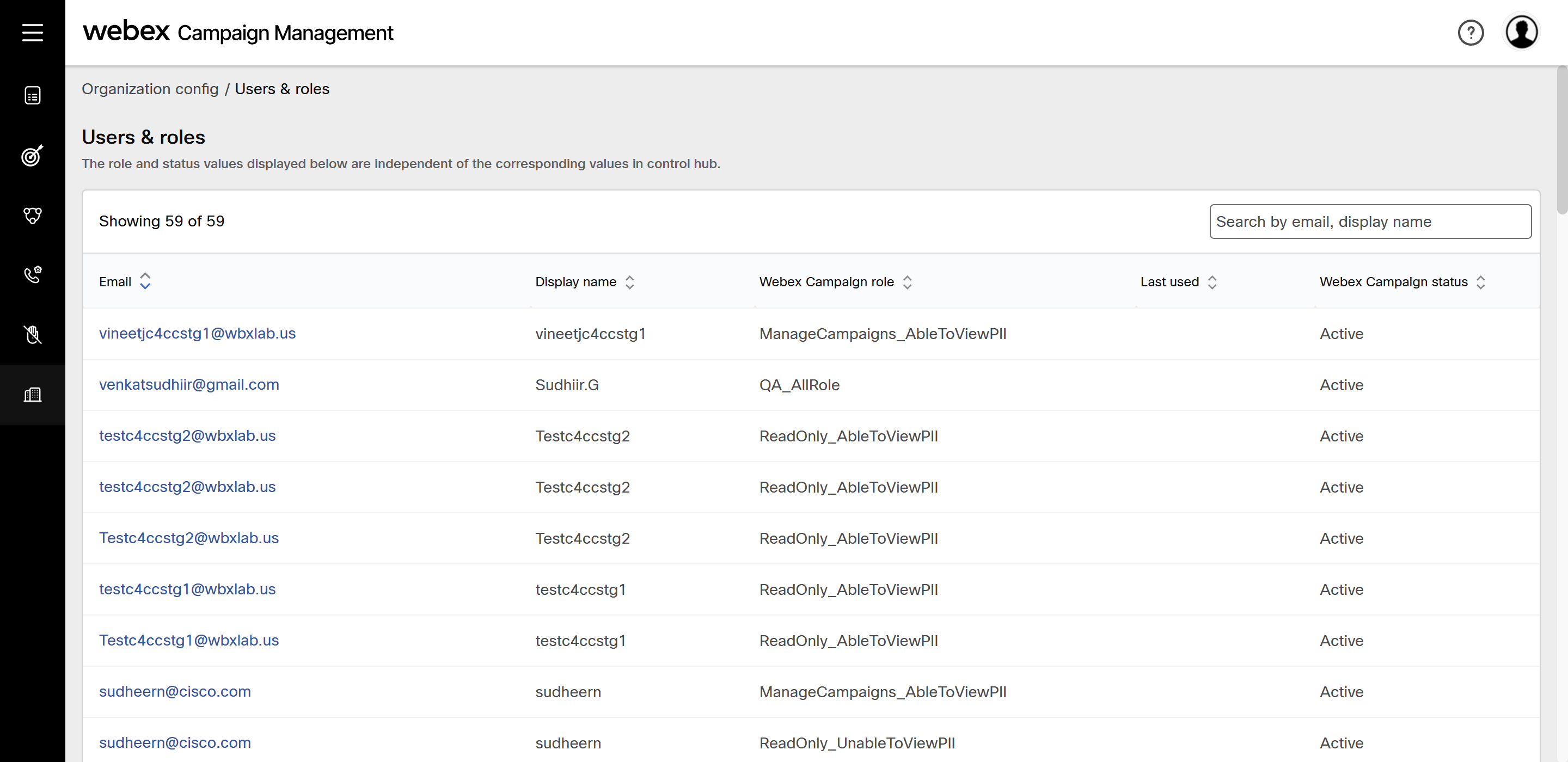Open sudheern@cisco.com with ReadOnly_UnableToViewPII role

(175, 742)
